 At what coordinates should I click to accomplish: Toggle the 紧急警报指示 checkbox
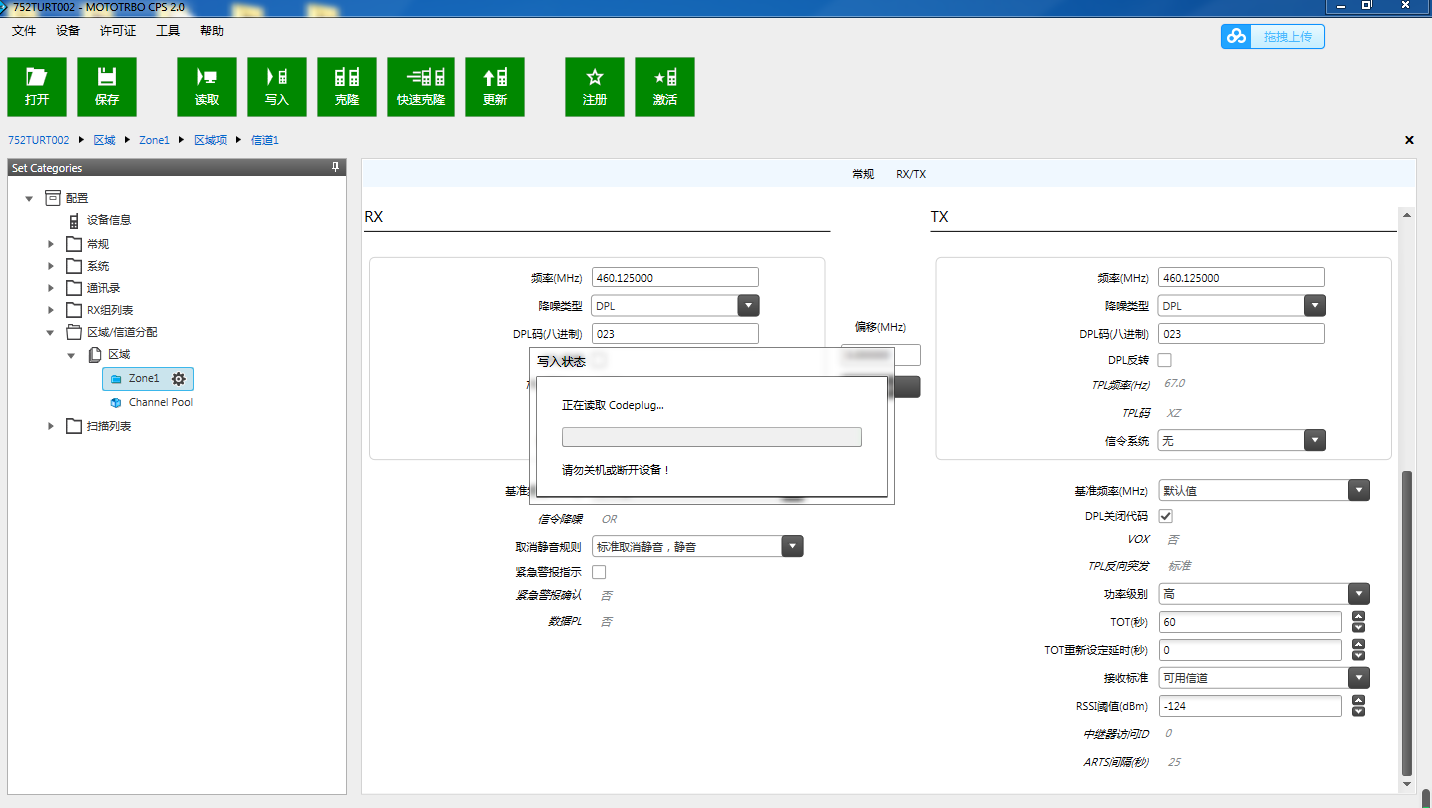click(x=599, y=572)
